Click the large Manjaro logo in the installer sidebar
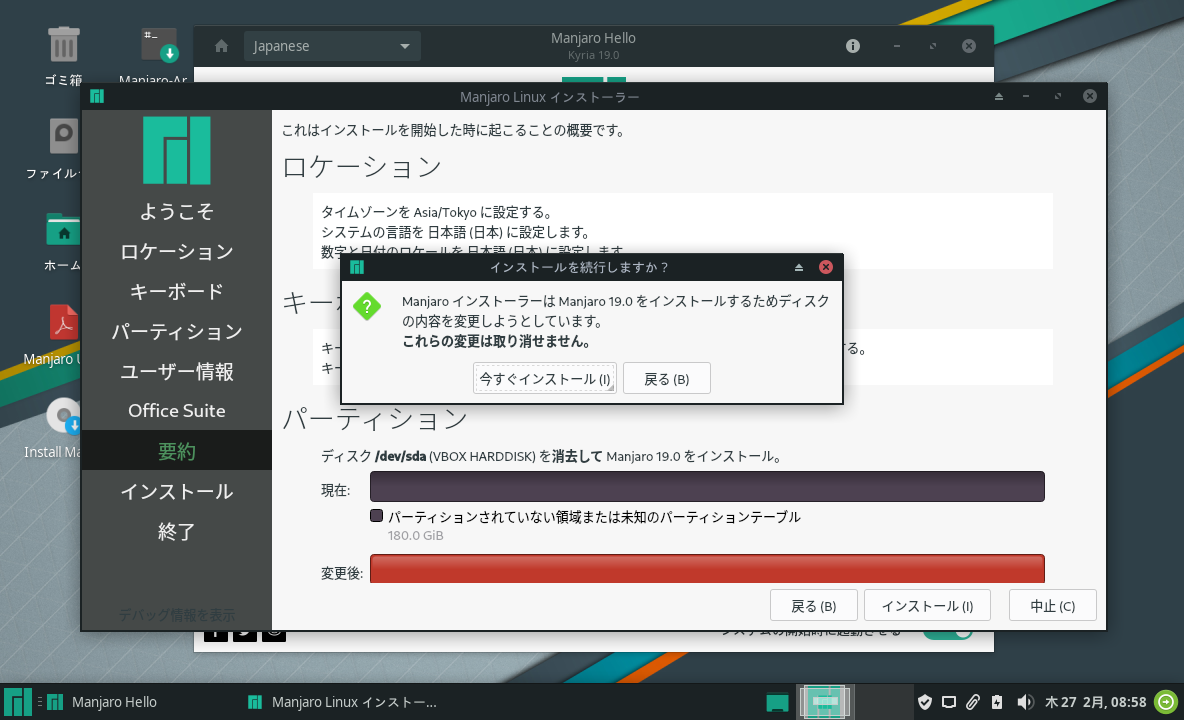 coord(177,150)
